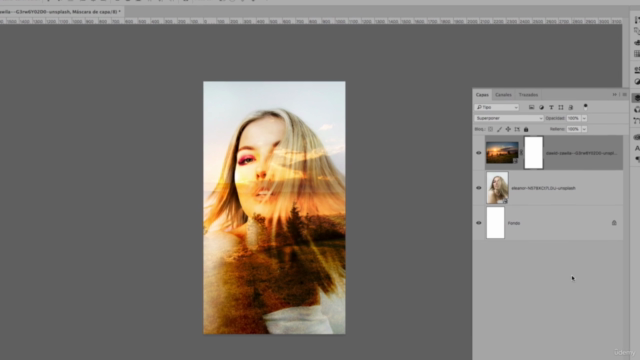Image resolution: width=640 pixels, height=360 pixels.
Task: Toggle the layer filtering on/off switch
Action: (x=585, y=107)
